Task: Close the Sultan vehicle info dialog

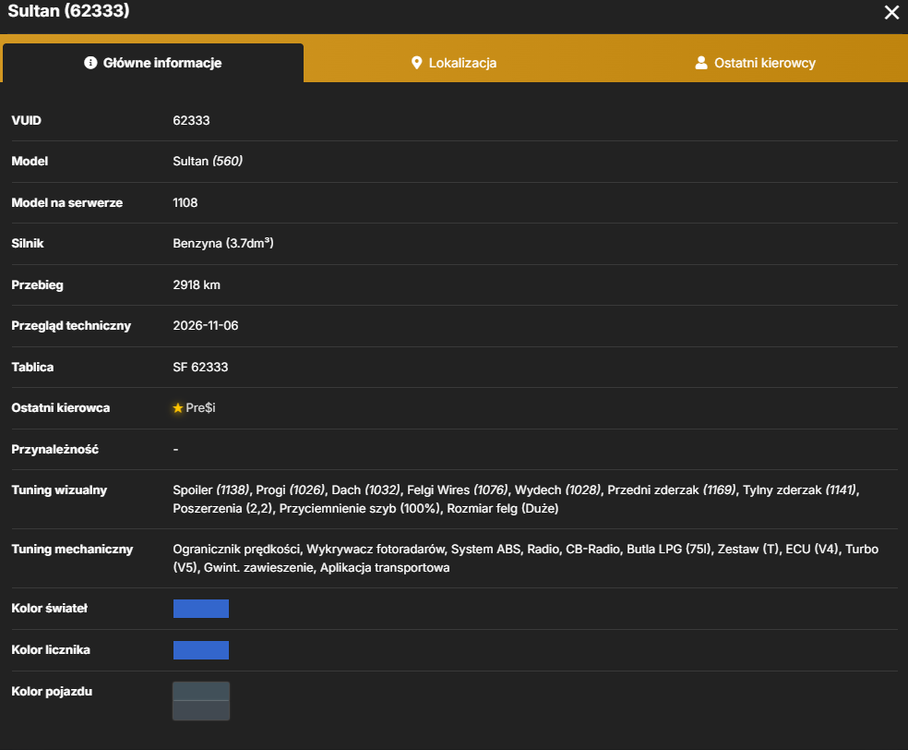Action: 891,12
